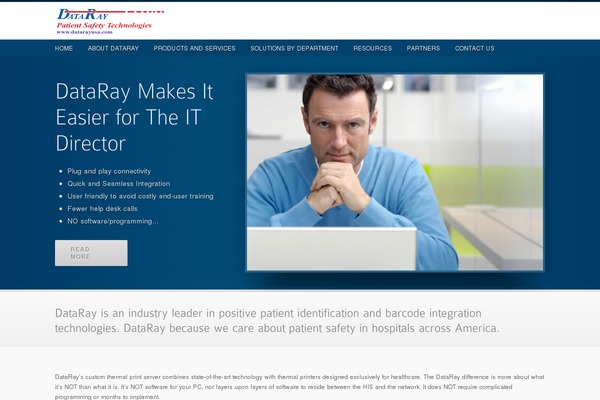The image size is (600, 400).
Task: Click the tagline about positive patient identification
Action: [277, 321]
